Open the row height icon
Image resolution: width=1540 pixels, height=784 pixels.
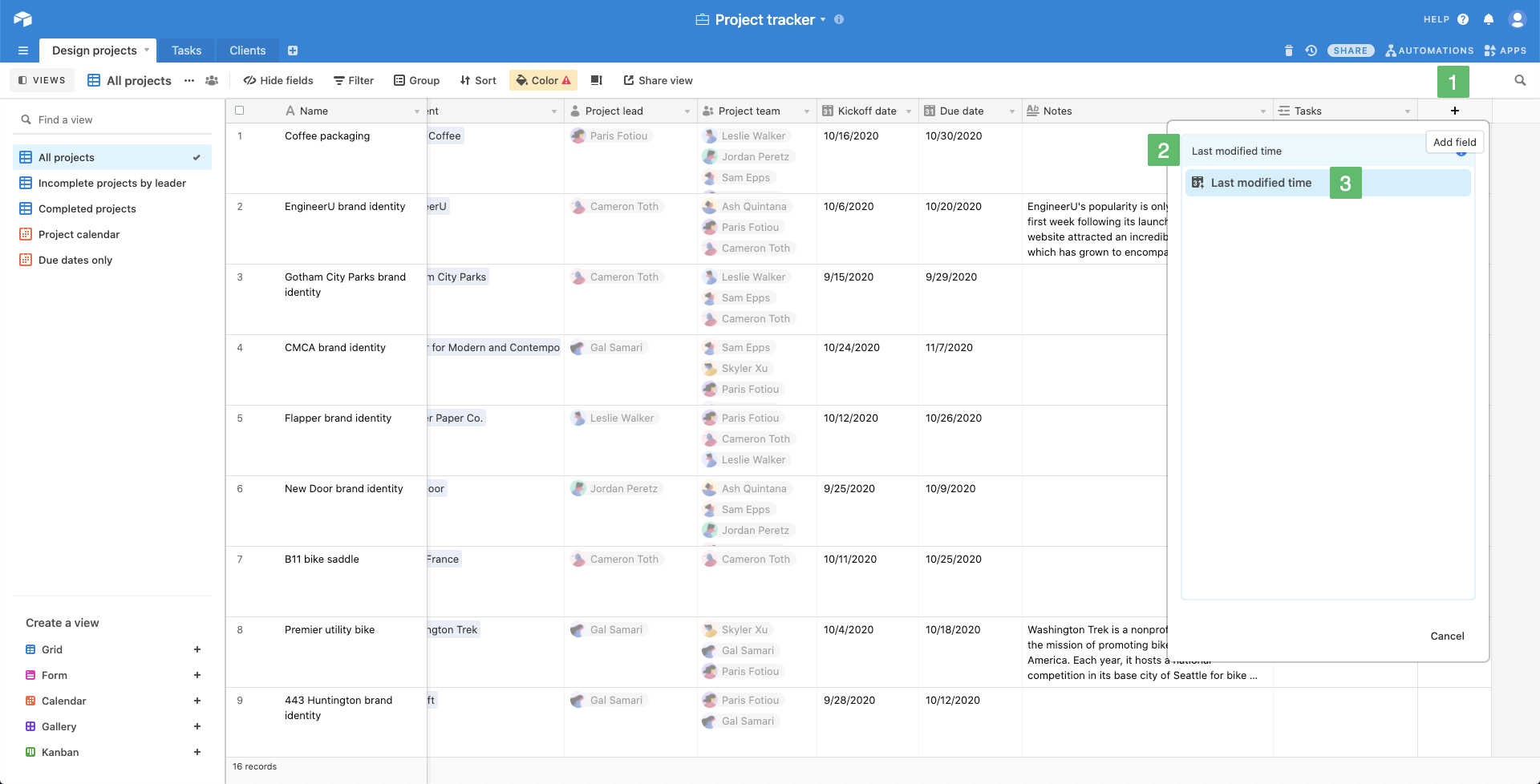click(597, 80)
